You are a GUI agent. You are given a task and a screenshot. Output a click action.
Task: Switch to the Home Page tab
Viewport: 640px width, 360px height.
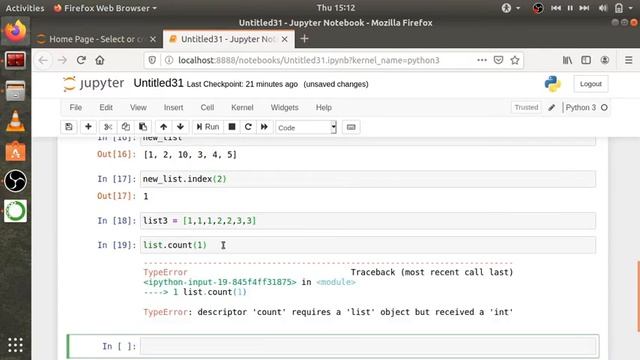click(x=96, y=39)
